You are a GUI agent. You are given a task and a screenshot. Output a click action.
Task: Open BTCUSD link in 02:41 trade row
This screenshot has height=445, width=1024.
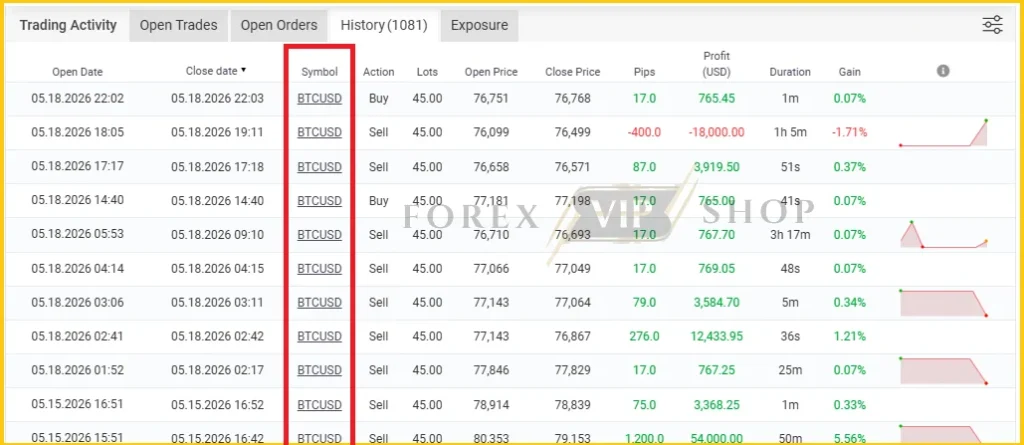point(319,337)
